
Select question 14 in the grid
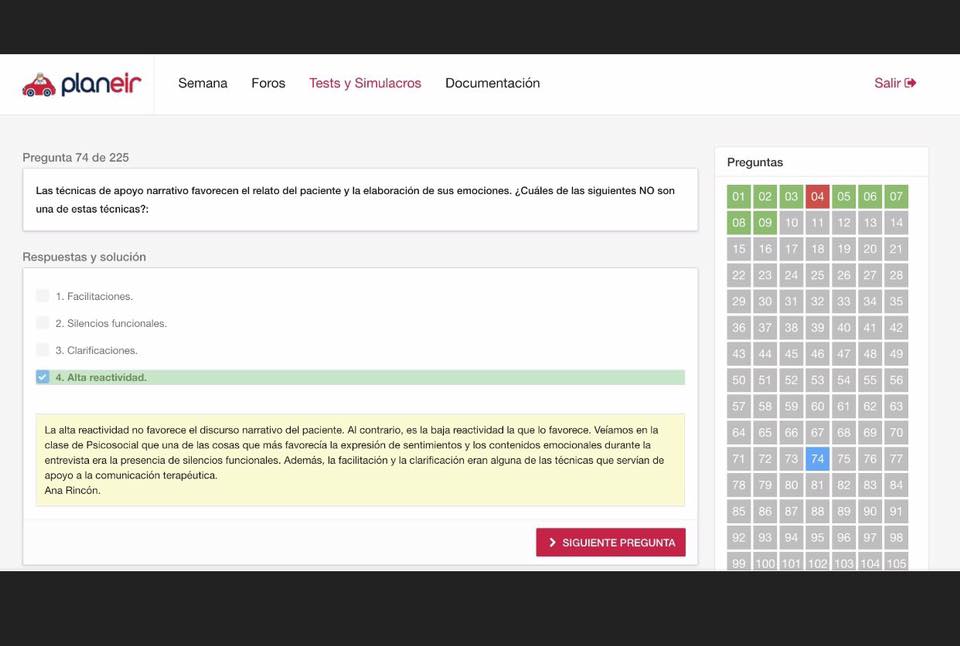pos(896,223)
